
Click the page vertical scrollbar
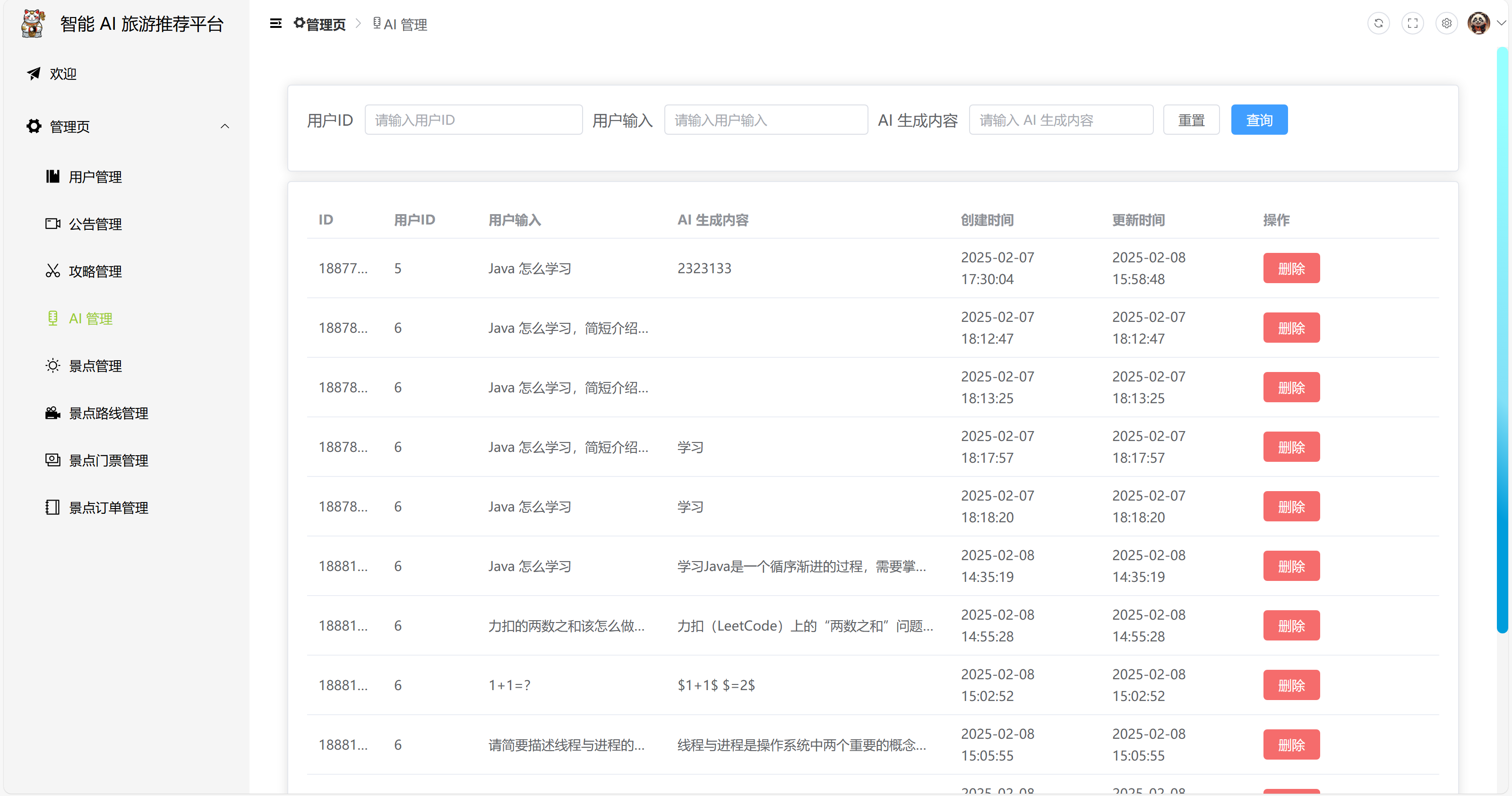tap(1502, 340)
